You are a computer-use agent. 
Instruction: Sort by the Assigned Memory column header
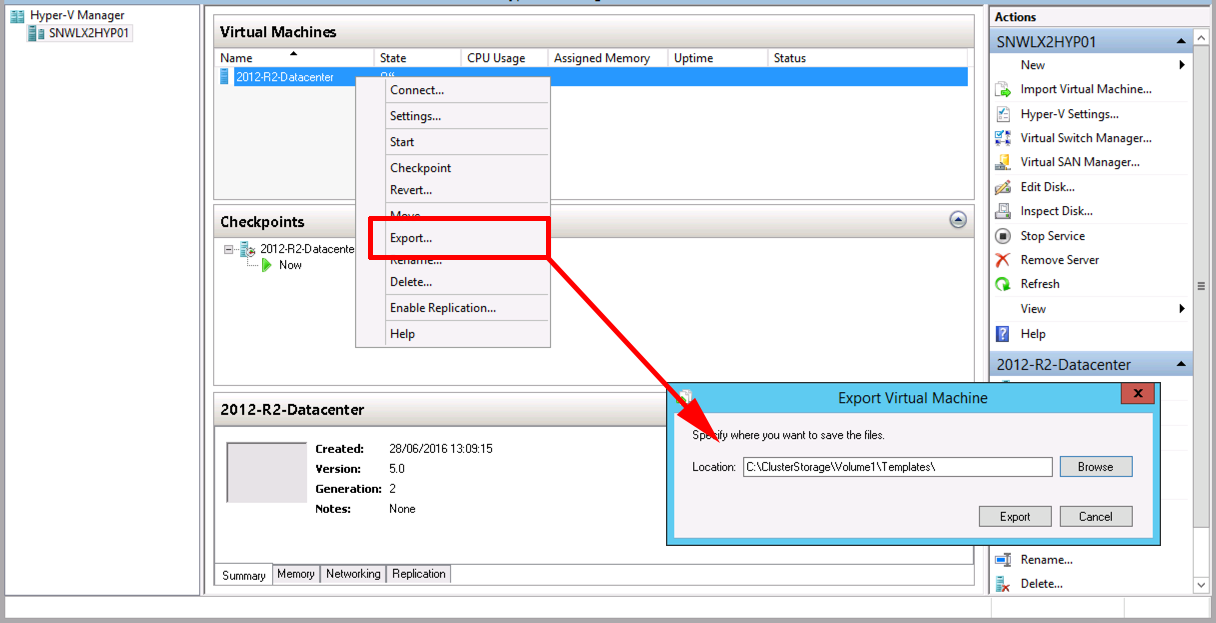point(609,58)
